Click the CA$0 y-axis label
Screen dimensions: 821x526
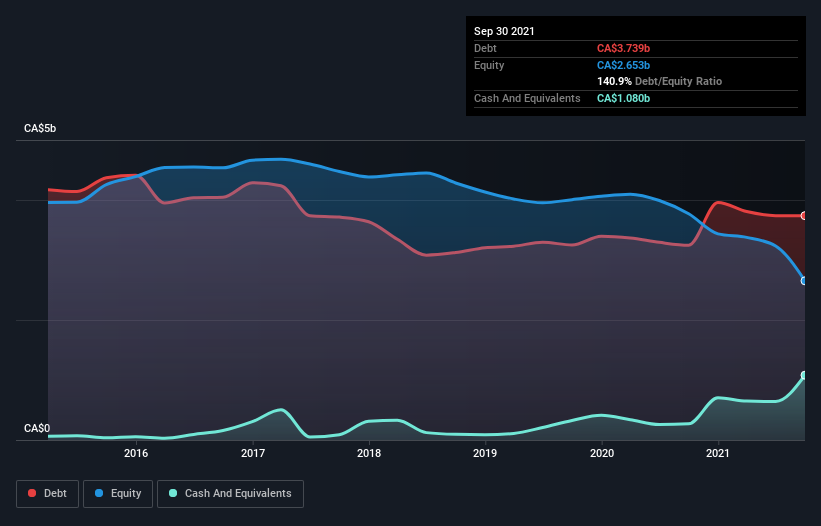pos(37,428)
